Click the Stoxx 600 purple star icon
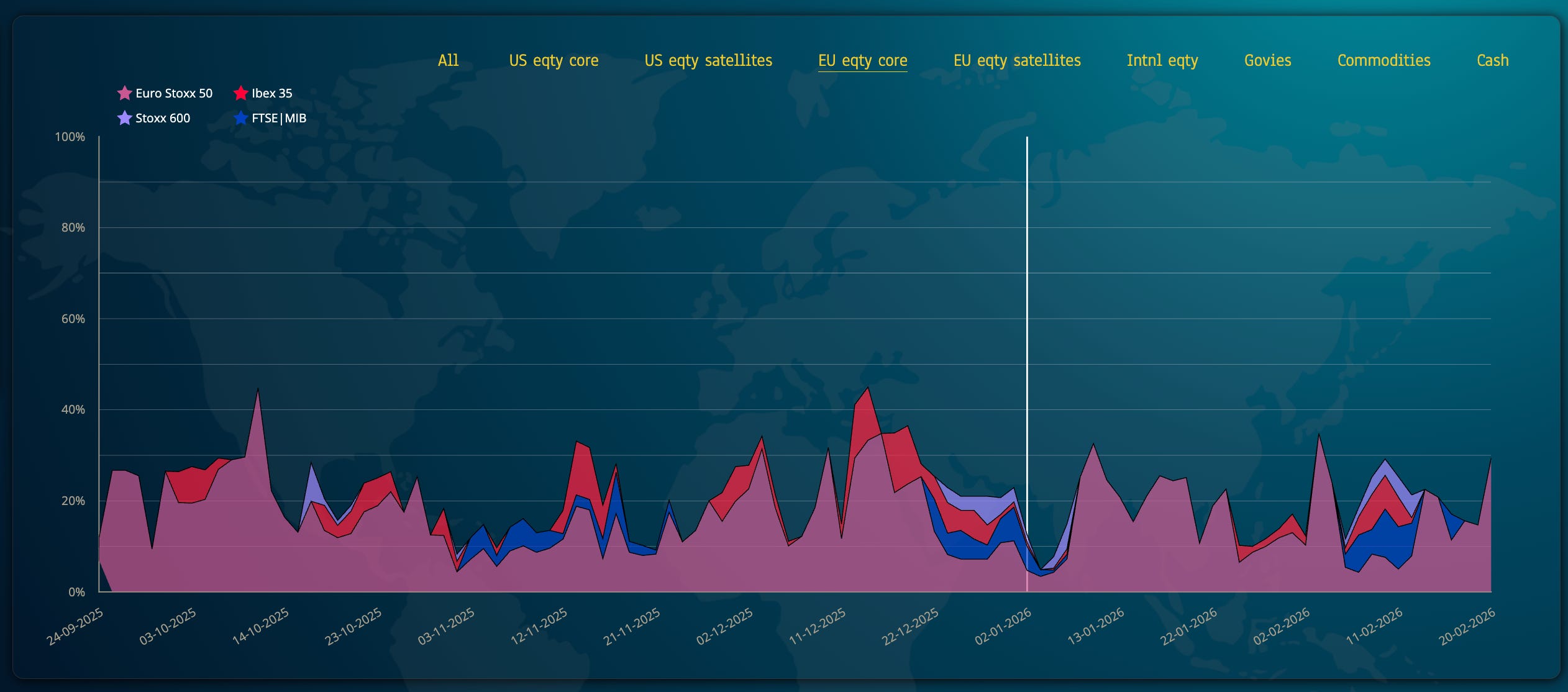 124,118
